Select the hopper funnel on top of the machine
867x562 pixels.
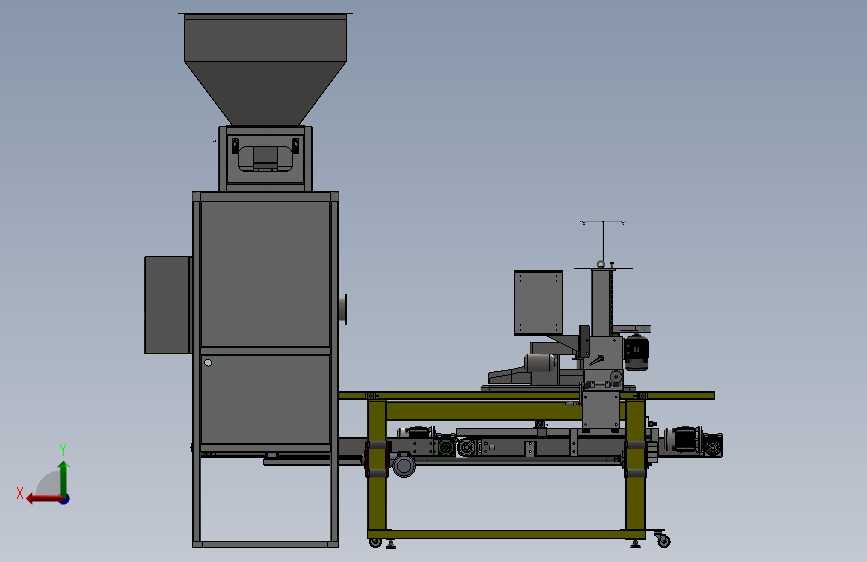[x=265, y=70]
